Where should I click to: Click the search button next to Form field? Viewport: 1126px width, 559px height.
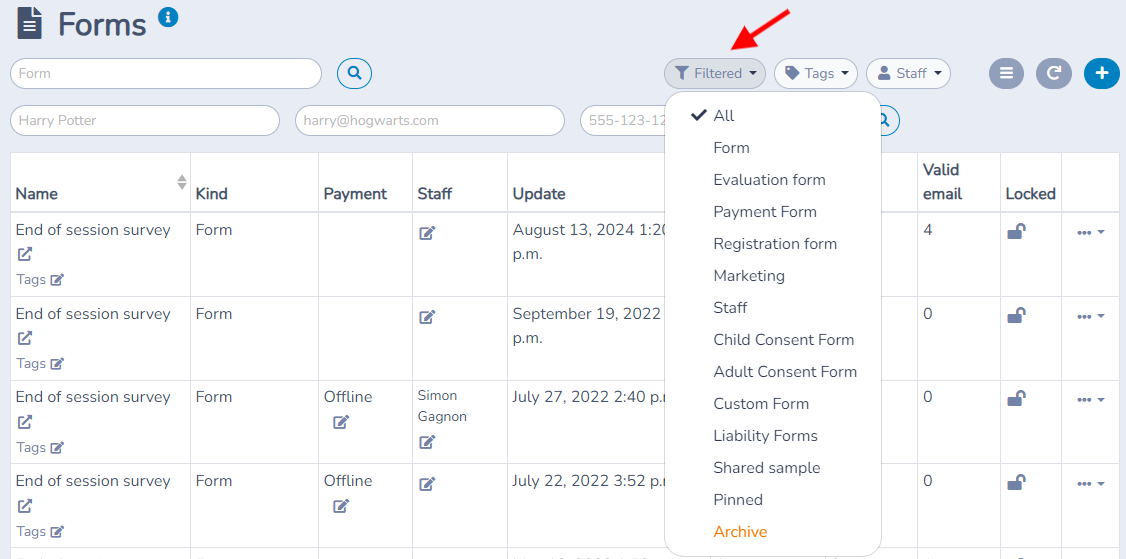click(354, 73)
